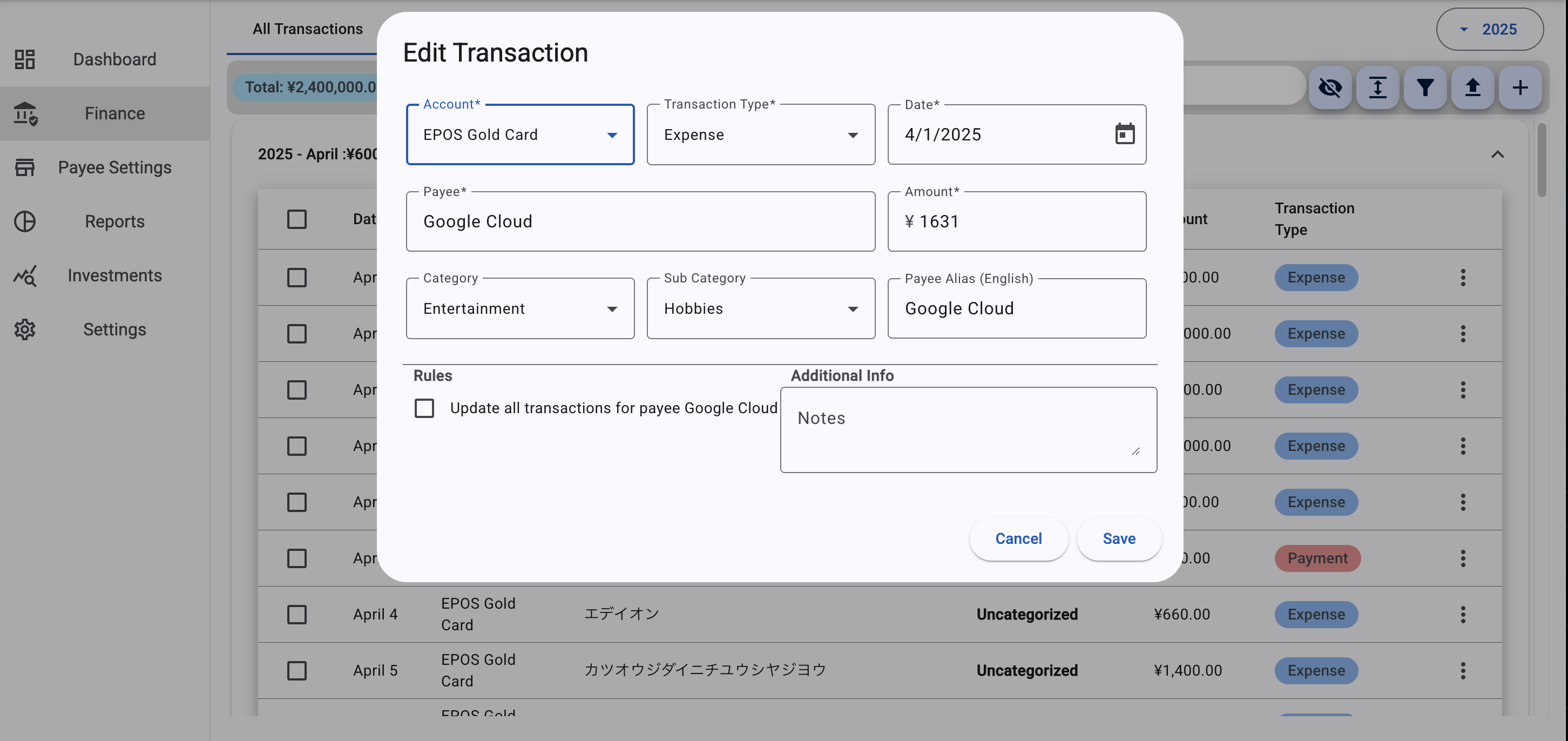Click Expense chip on the ¥1,400.00 row
Viewport: 1568px width, 741px height.
tap(1316, 670)
